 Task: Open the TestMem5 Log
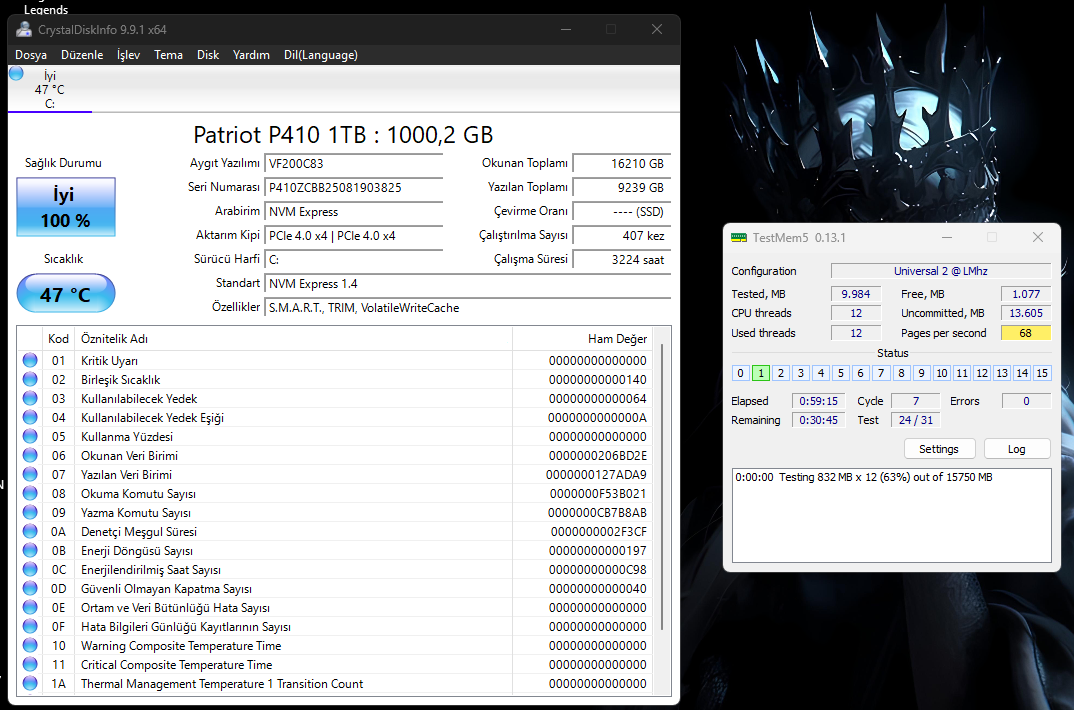pos(1016,448)
